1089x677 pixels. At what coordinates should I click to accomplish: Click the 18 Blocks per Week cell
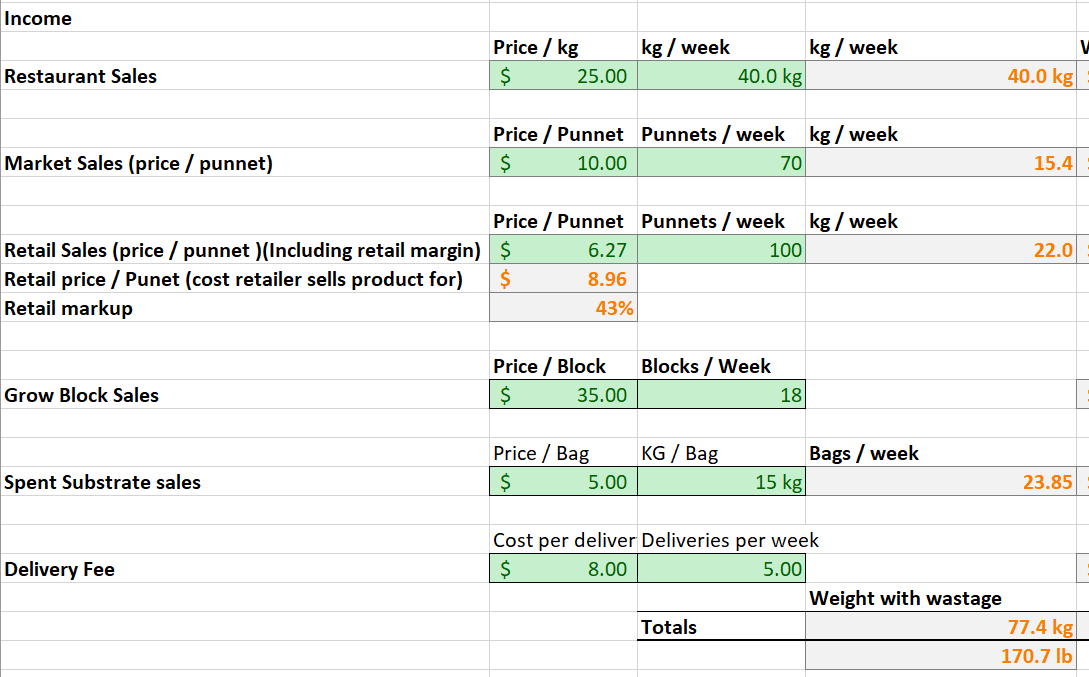point(721,395)
